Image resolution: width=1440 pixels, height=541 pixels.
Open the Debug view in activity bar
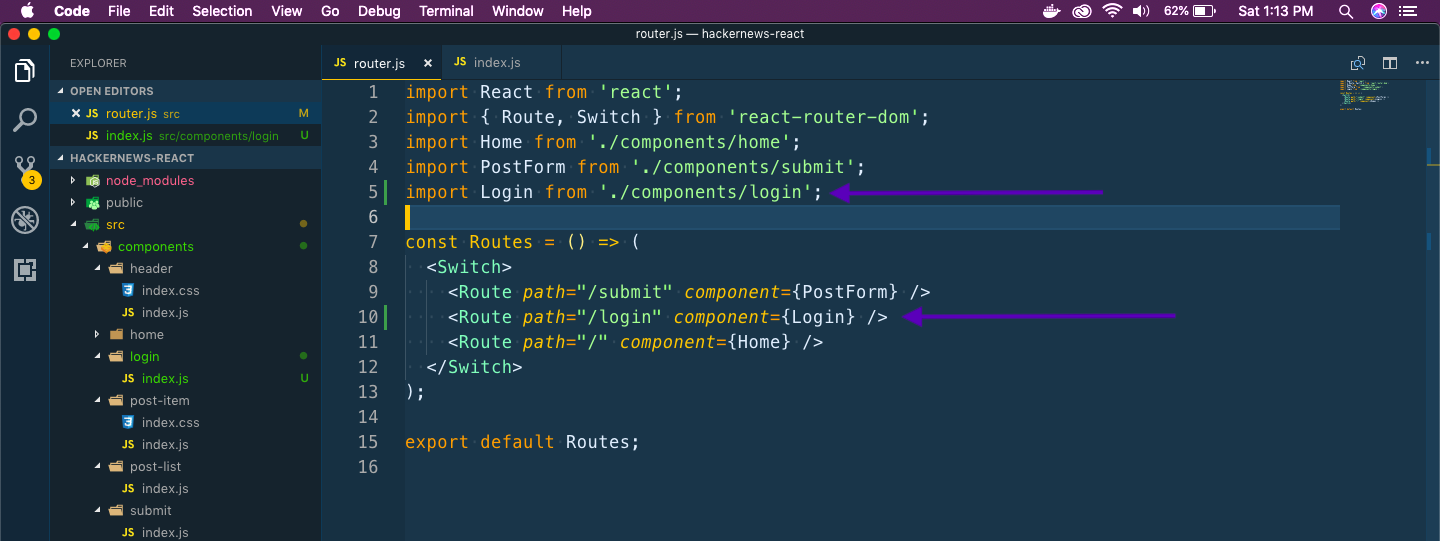(25, 221)
